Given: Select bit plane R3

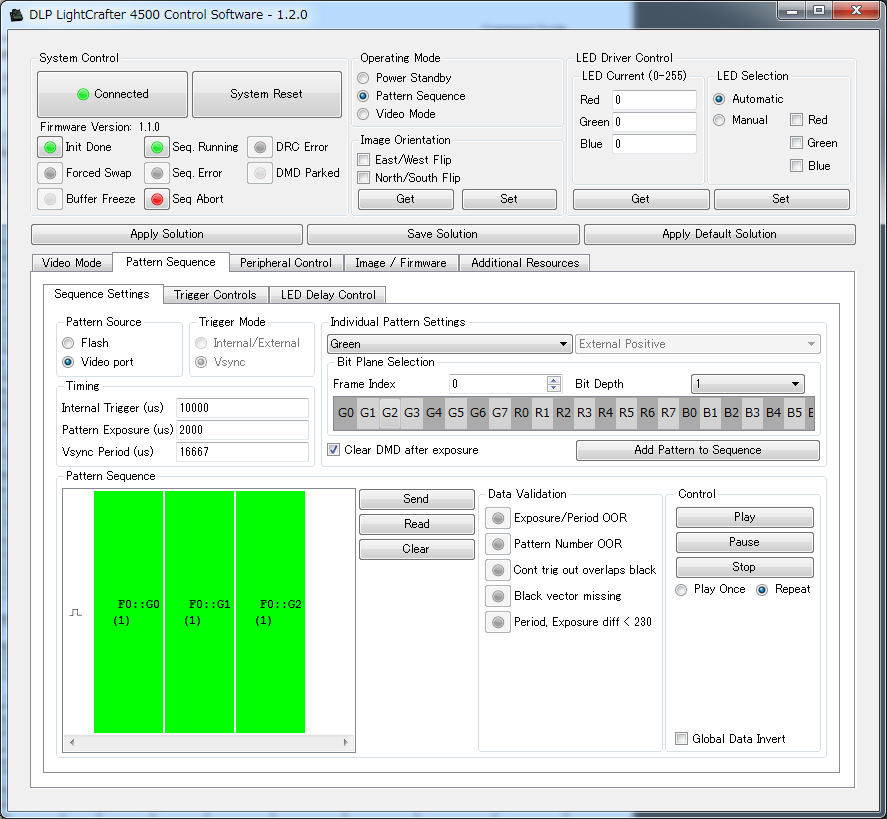Looking at the screenshot, I should [584, 413].
